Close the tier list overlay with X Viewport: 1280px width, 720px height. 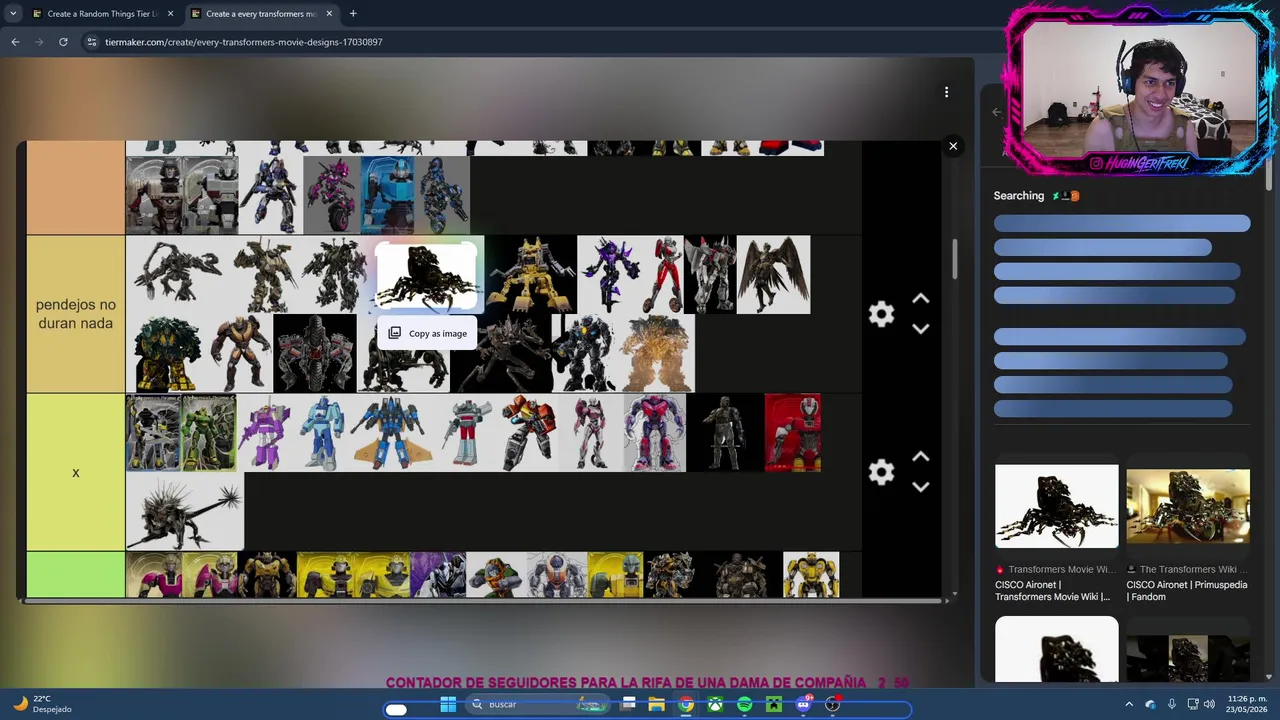point(953,146)
